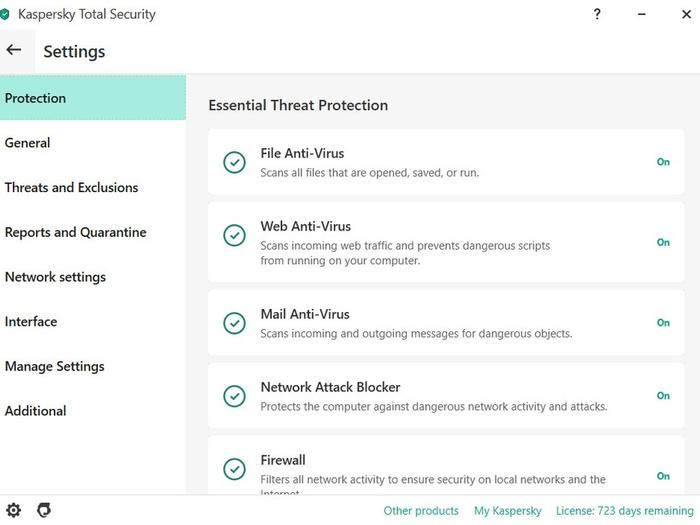Click the Network Attack Blocker checkmark icon
Screen dimensions: 700x525
pos(234,396)
